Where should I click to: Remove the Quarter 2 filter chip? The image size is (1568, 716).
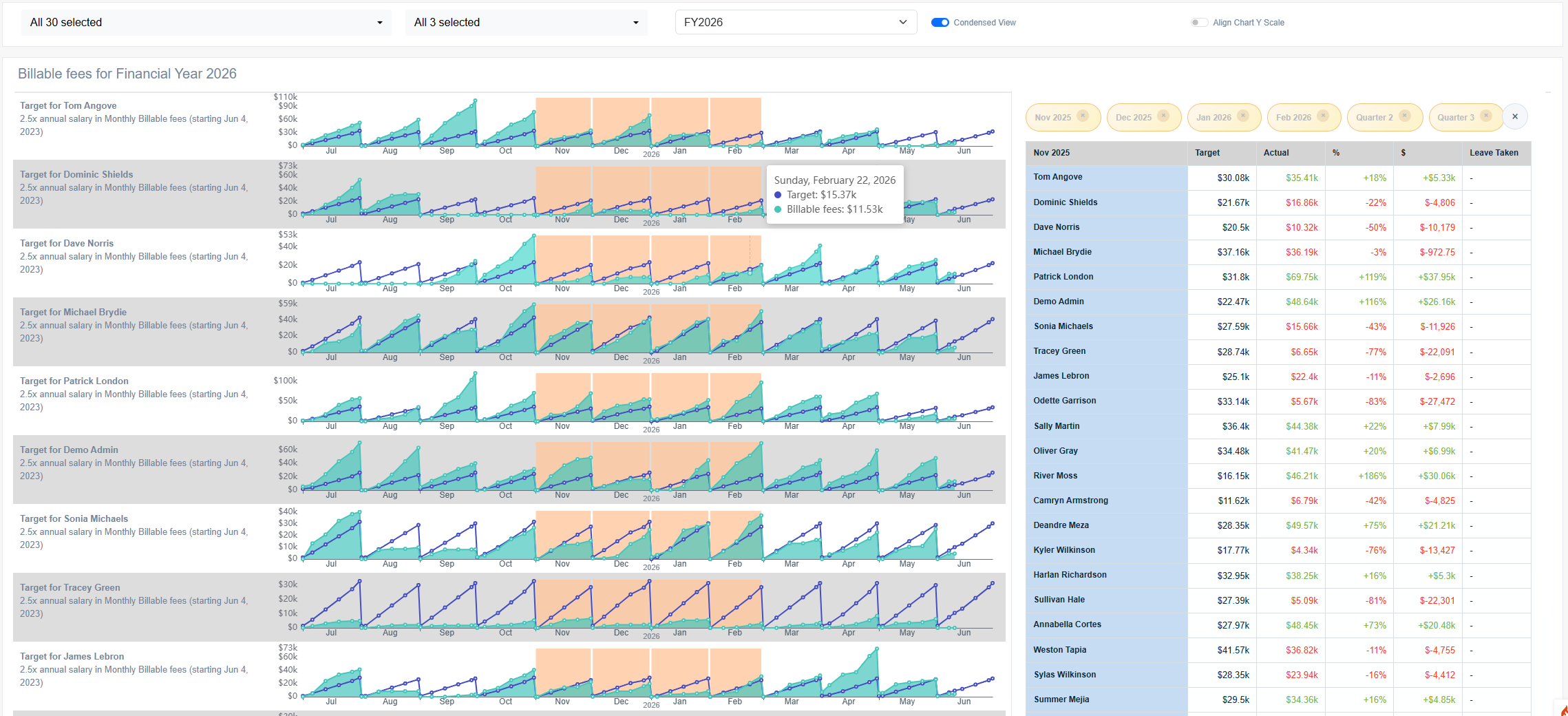1405,116
